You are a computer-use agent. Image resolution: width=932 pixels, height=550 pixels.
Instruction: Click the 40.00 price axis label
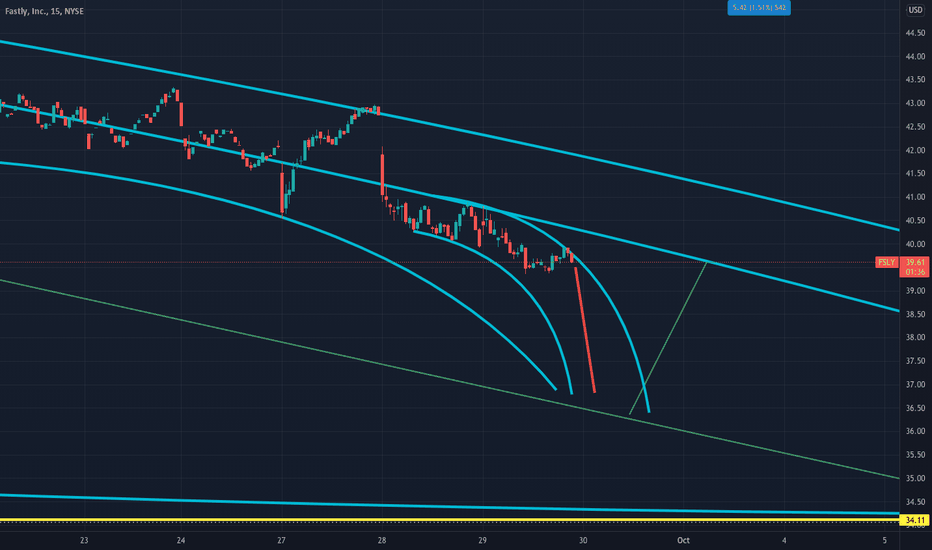915,244
